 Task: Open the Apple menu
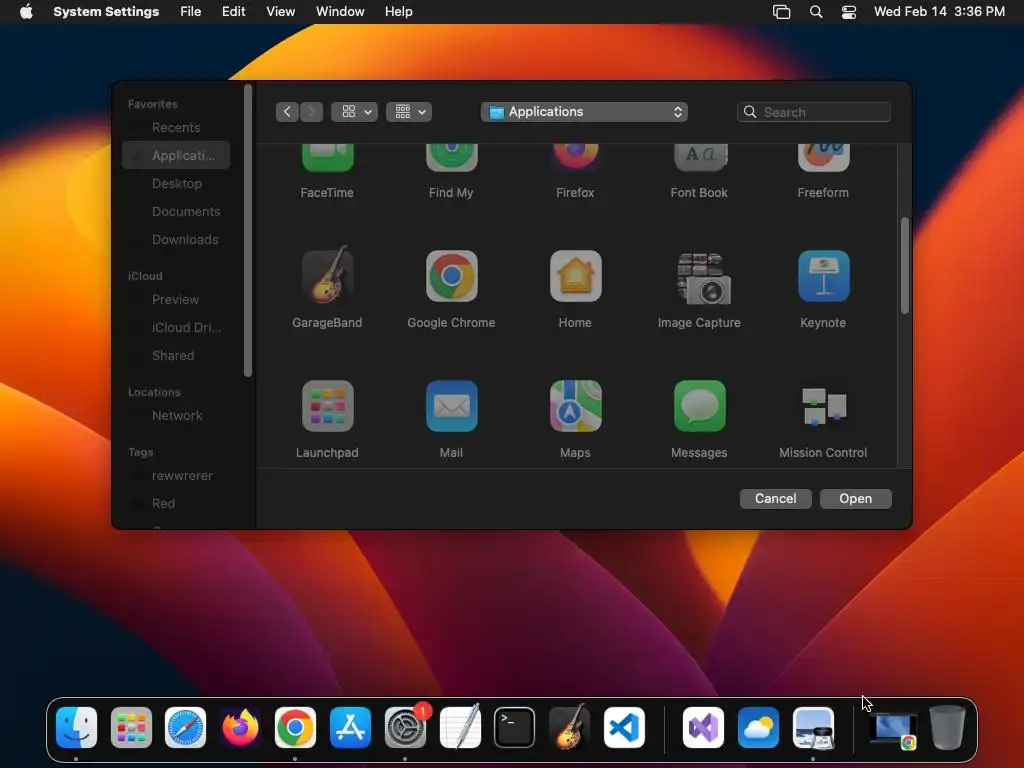(x=26, y=12)
